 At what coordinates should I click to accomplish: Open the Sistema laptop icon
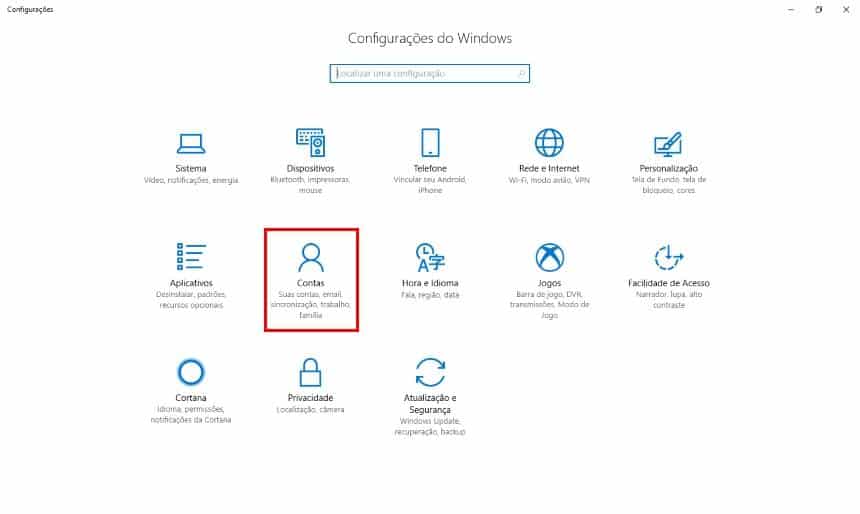(191, 143)
